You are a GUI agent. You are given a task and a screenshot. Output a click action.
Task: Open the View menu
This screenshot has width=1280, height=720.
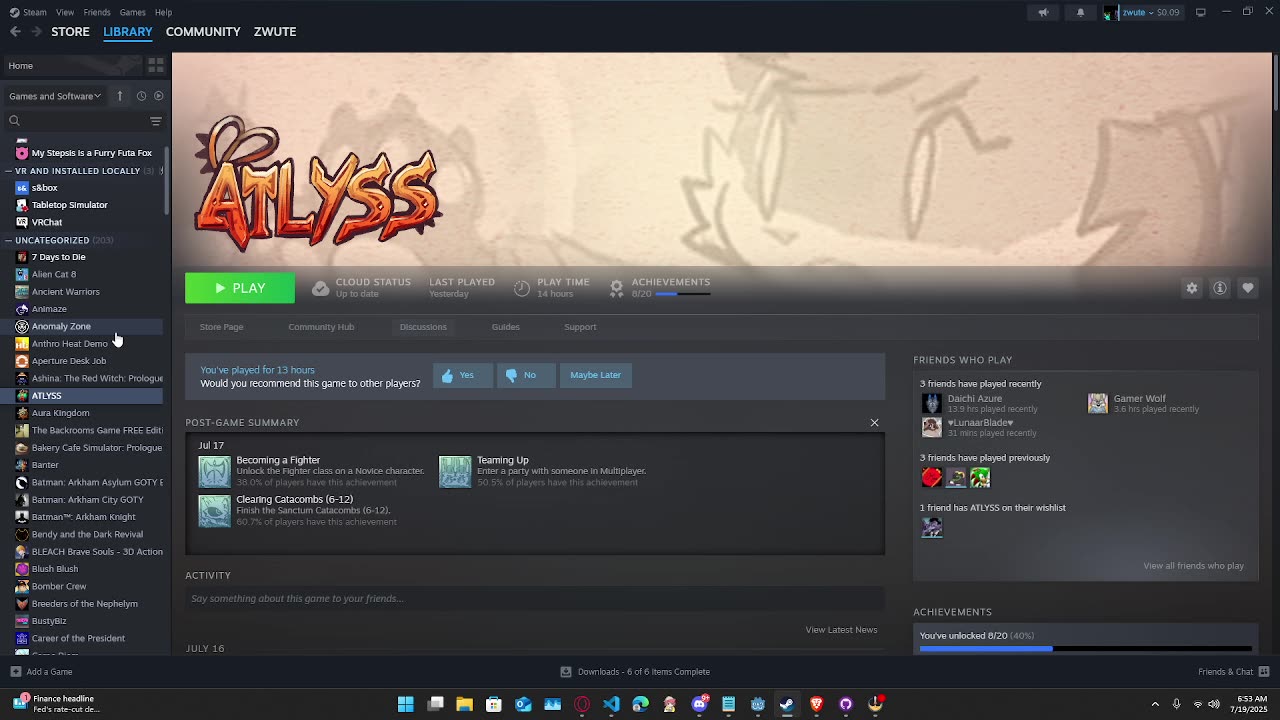tap(65, 12)
